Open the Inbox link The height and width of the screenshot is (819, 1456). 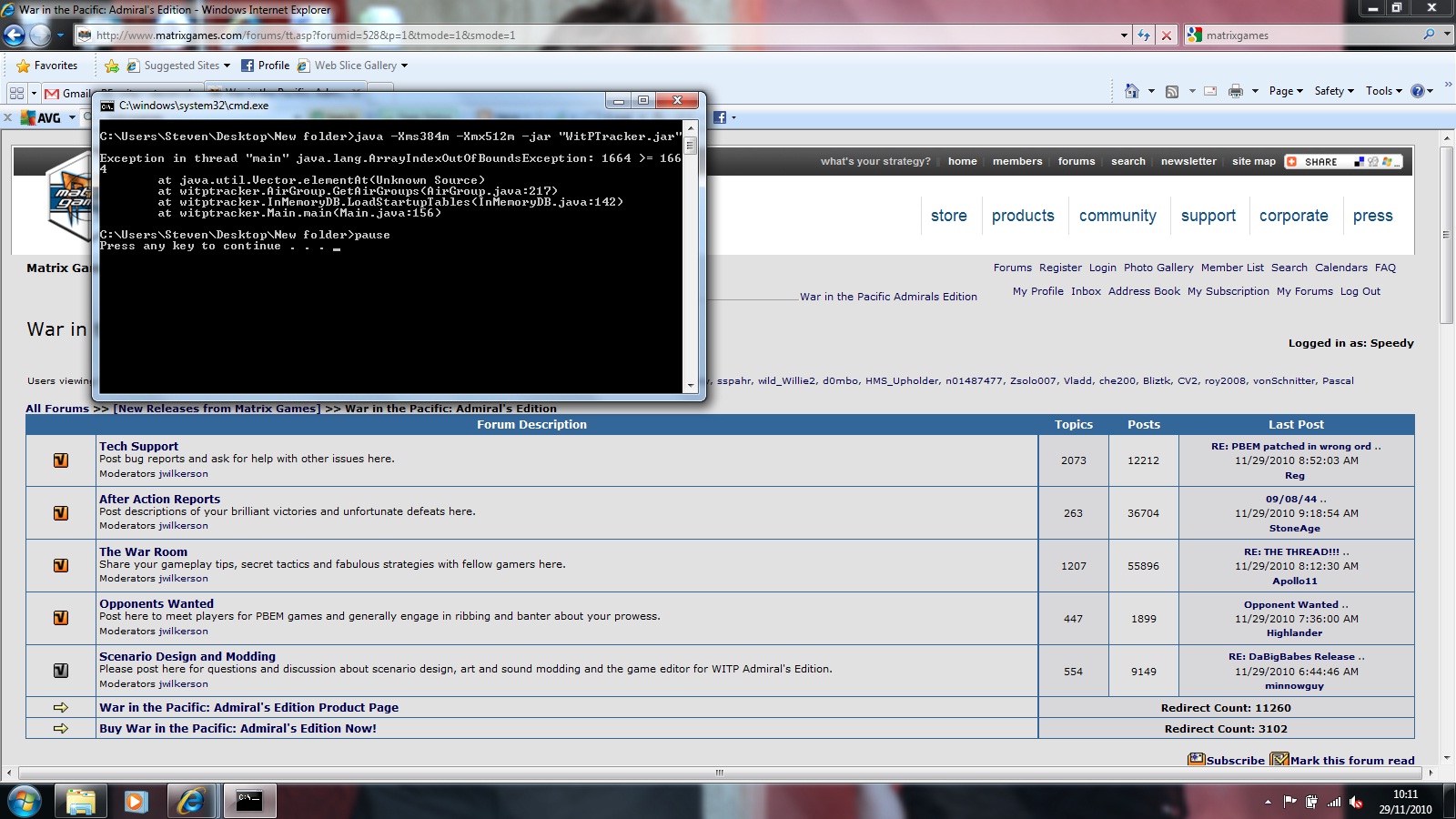click(1086, 291)
